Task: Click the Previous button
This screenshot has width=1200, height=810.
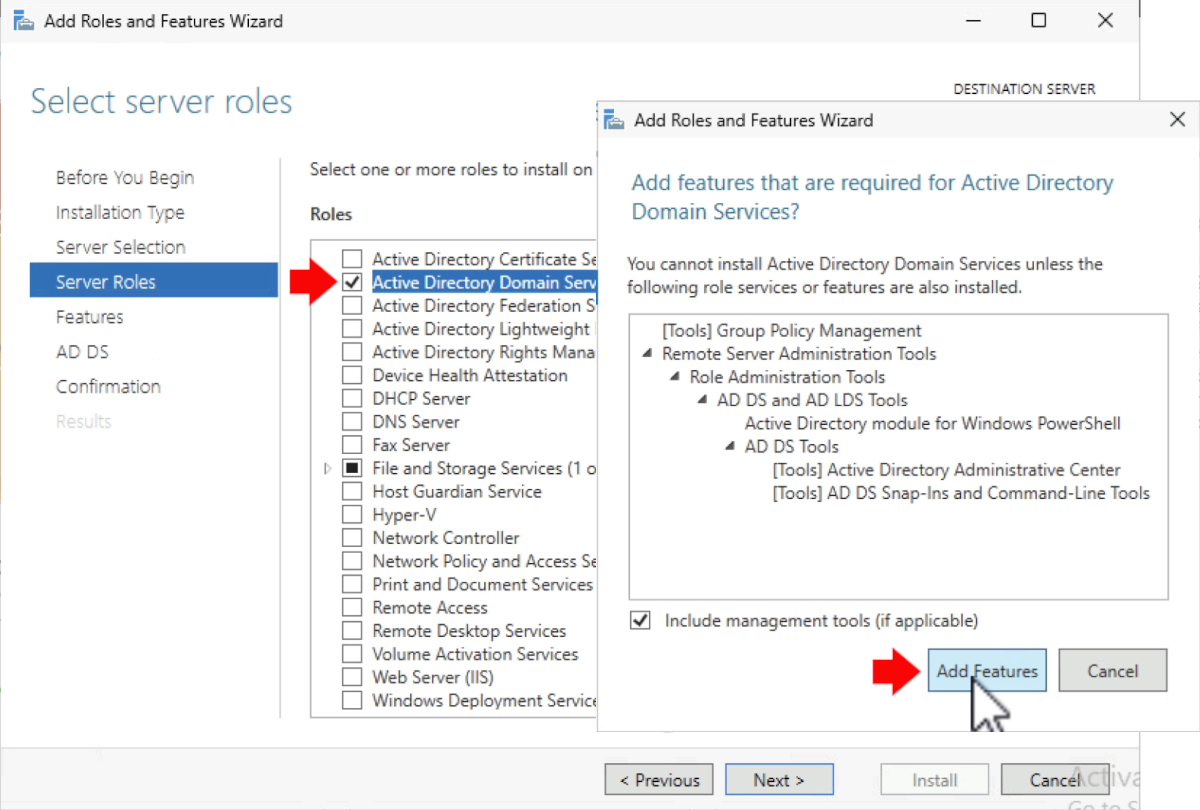Action: click(658, 779)
